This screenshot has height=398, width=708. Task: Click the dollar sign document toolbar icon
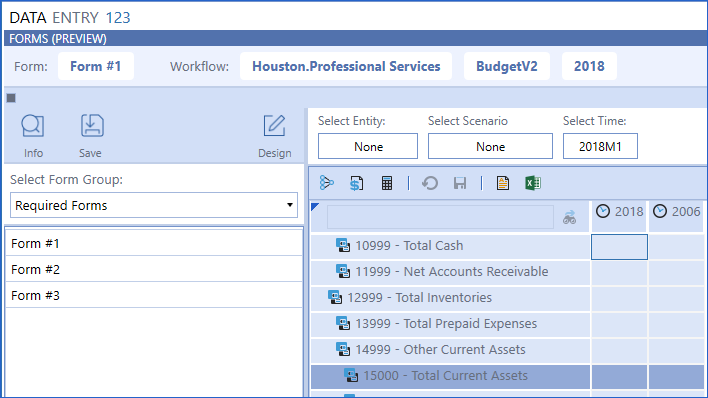(x=356, y=183)
